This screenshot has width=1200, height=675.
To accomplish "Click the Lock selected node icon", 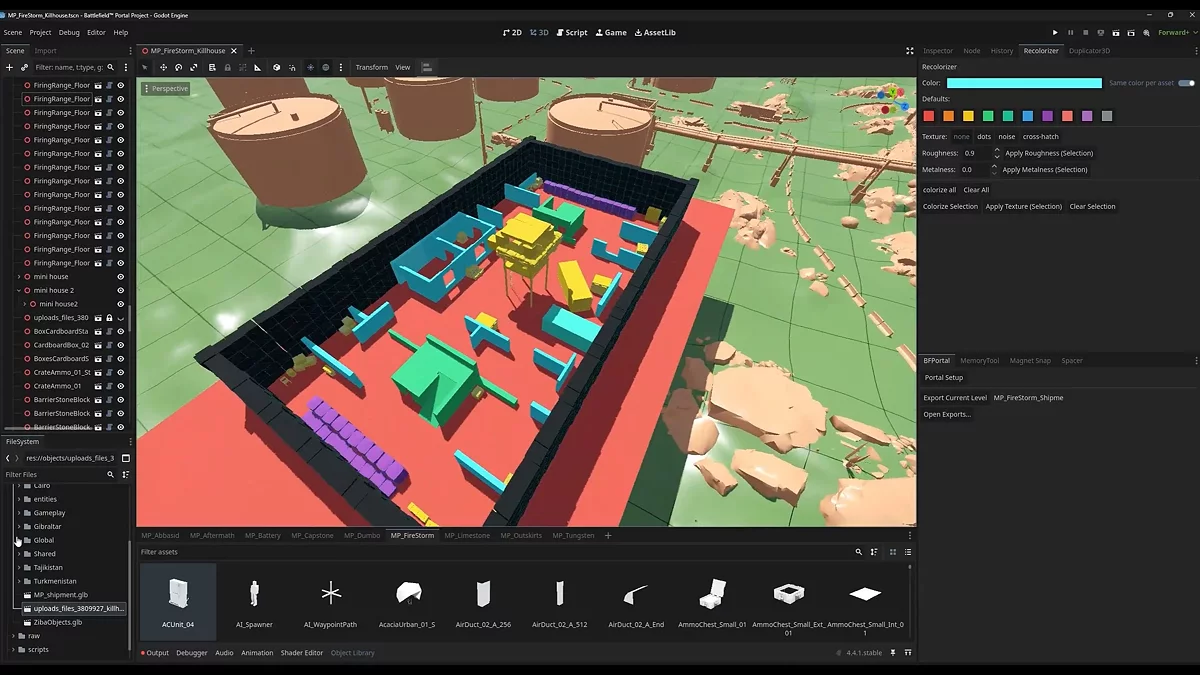I will pyautogui.click(x=227, y=67).
